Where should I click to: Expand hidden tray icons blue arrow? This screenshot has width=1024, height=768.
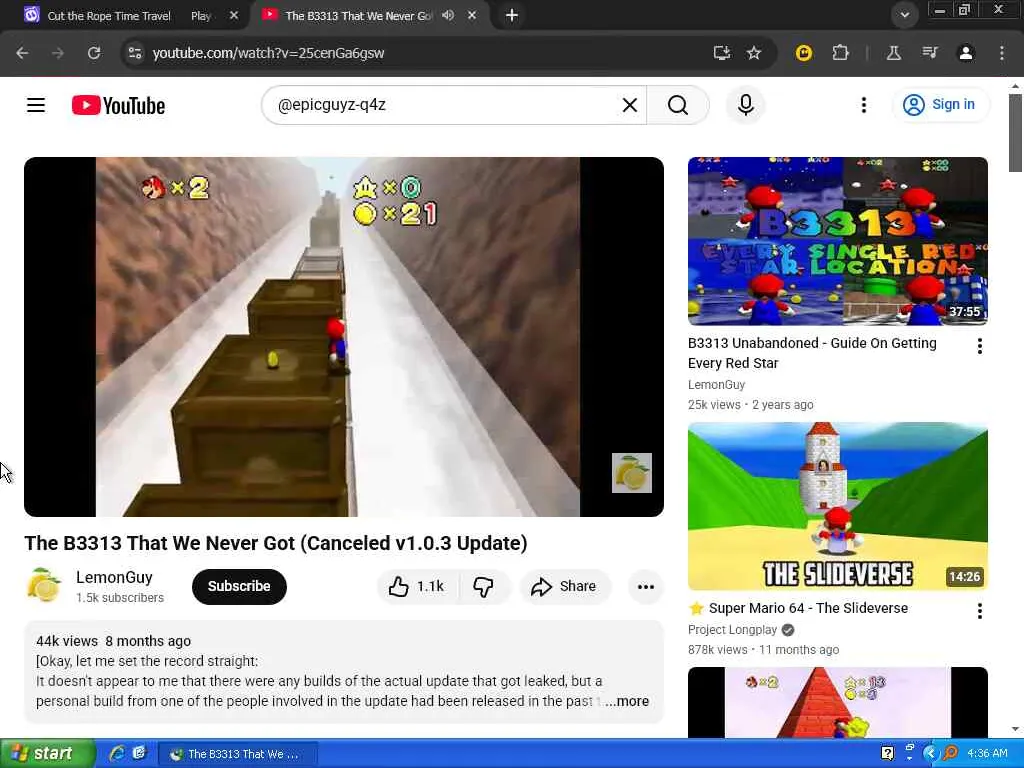tap(929, 754)
